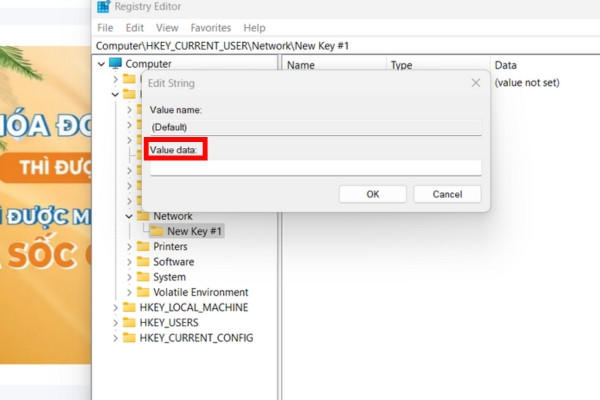Screen dimensions: 600x400
Task: Select the Network key
Action: click(173, 216)
